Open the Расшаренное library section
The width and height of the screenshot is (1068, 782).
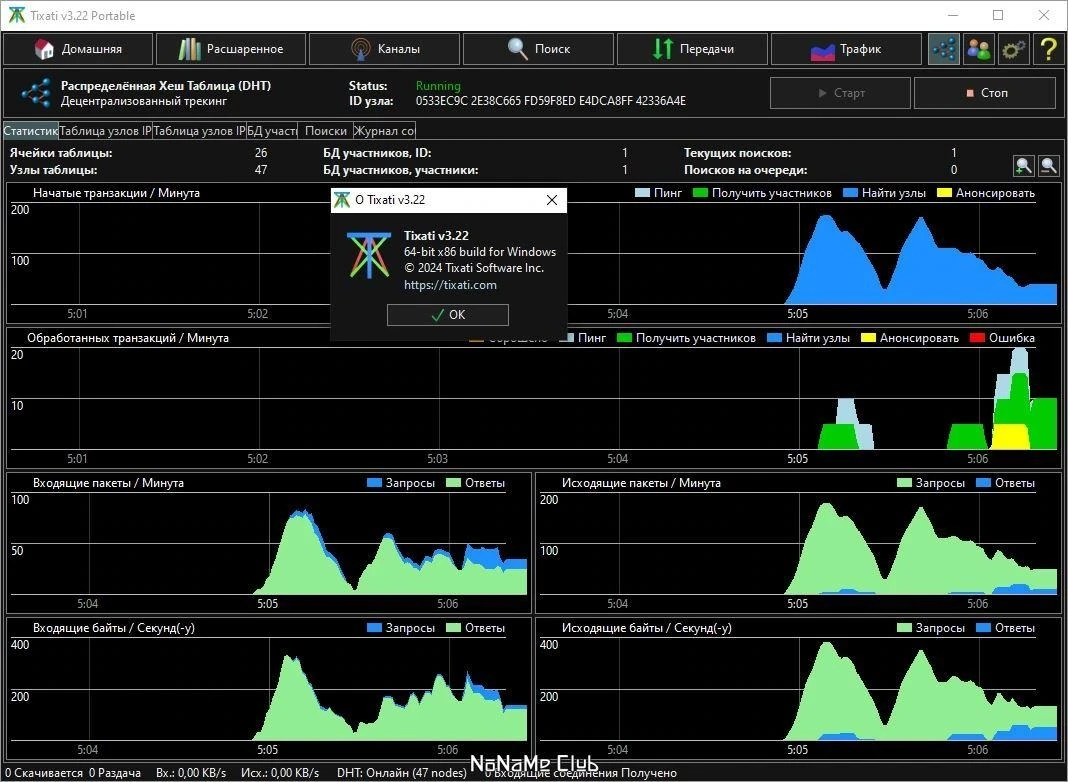[231, 49]
